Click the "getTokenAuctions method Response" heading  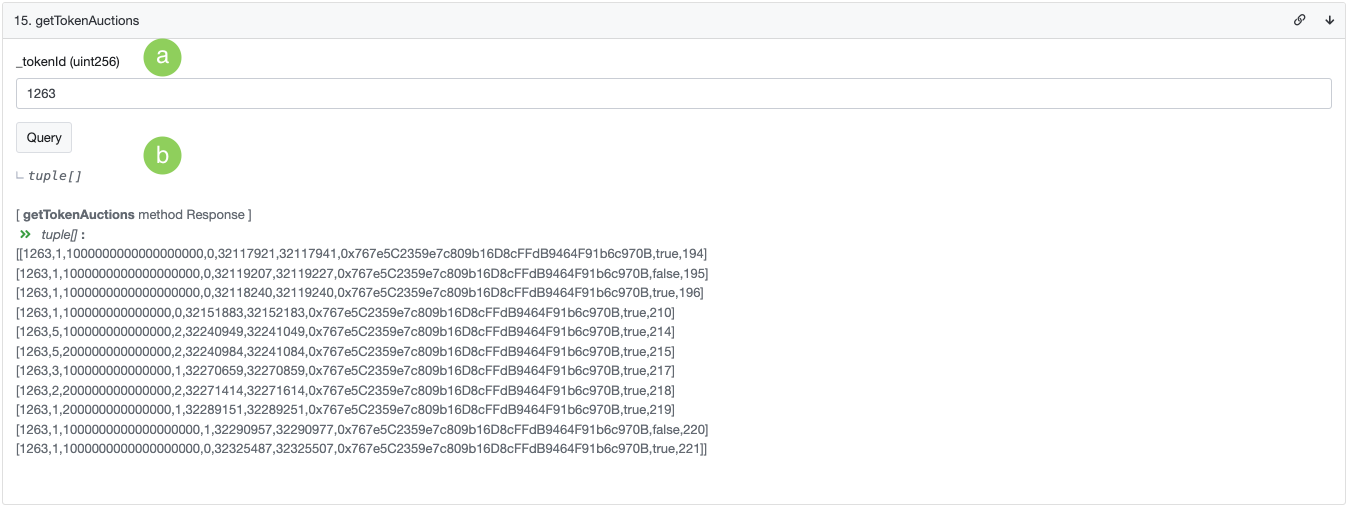[134, 215]
